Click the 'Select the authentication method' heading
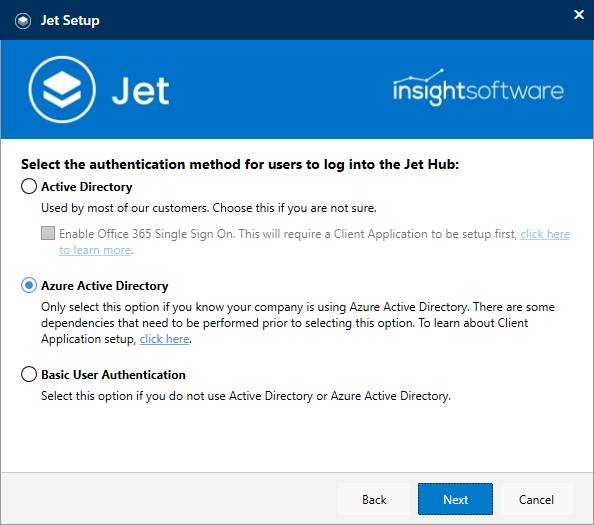The width and height of the screenshot is (594, 525). click(x=240, y=164)
